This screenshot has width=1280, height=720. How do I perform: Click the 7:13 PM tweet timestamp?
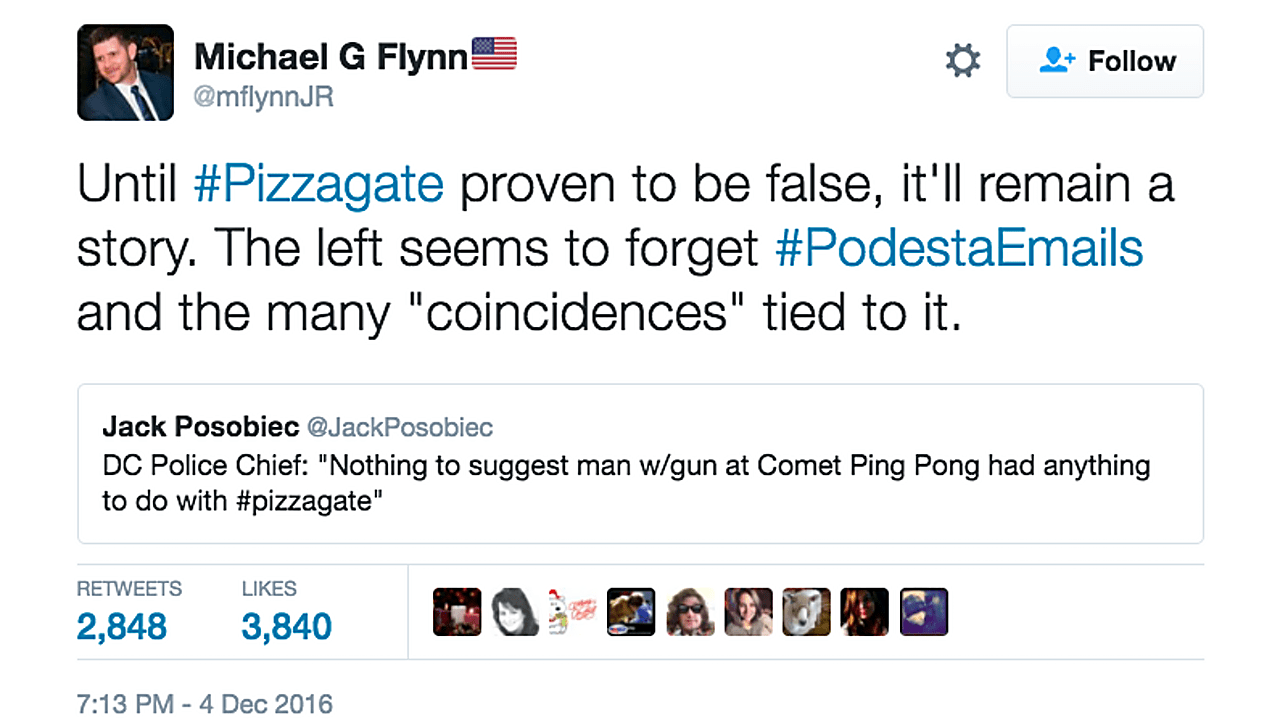pyautogui.click(x=204, y=703)
